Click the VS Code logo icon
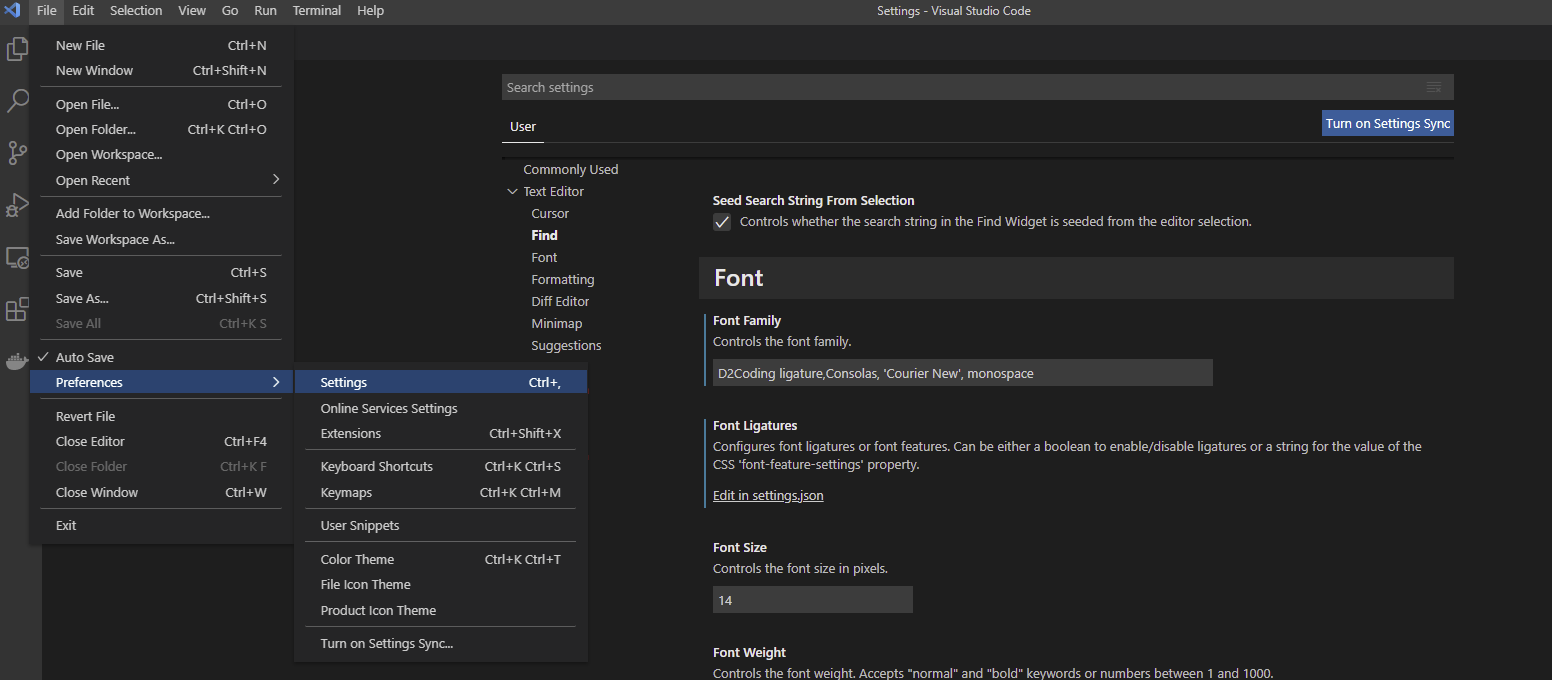 [13, 11]
